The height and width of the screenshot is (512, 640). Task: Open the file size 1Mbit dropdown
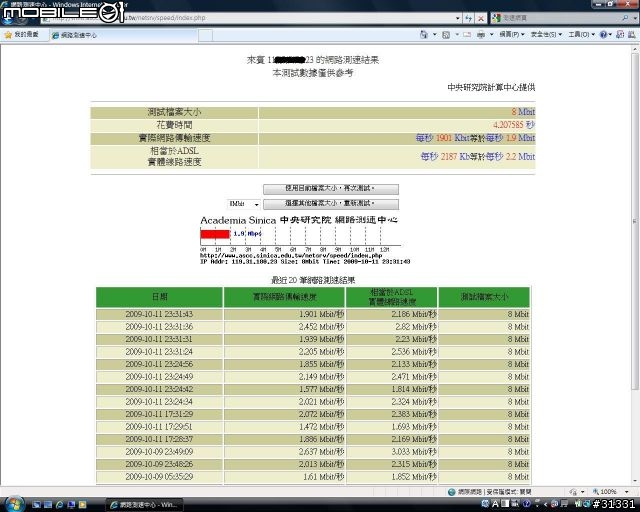[244, 204]
